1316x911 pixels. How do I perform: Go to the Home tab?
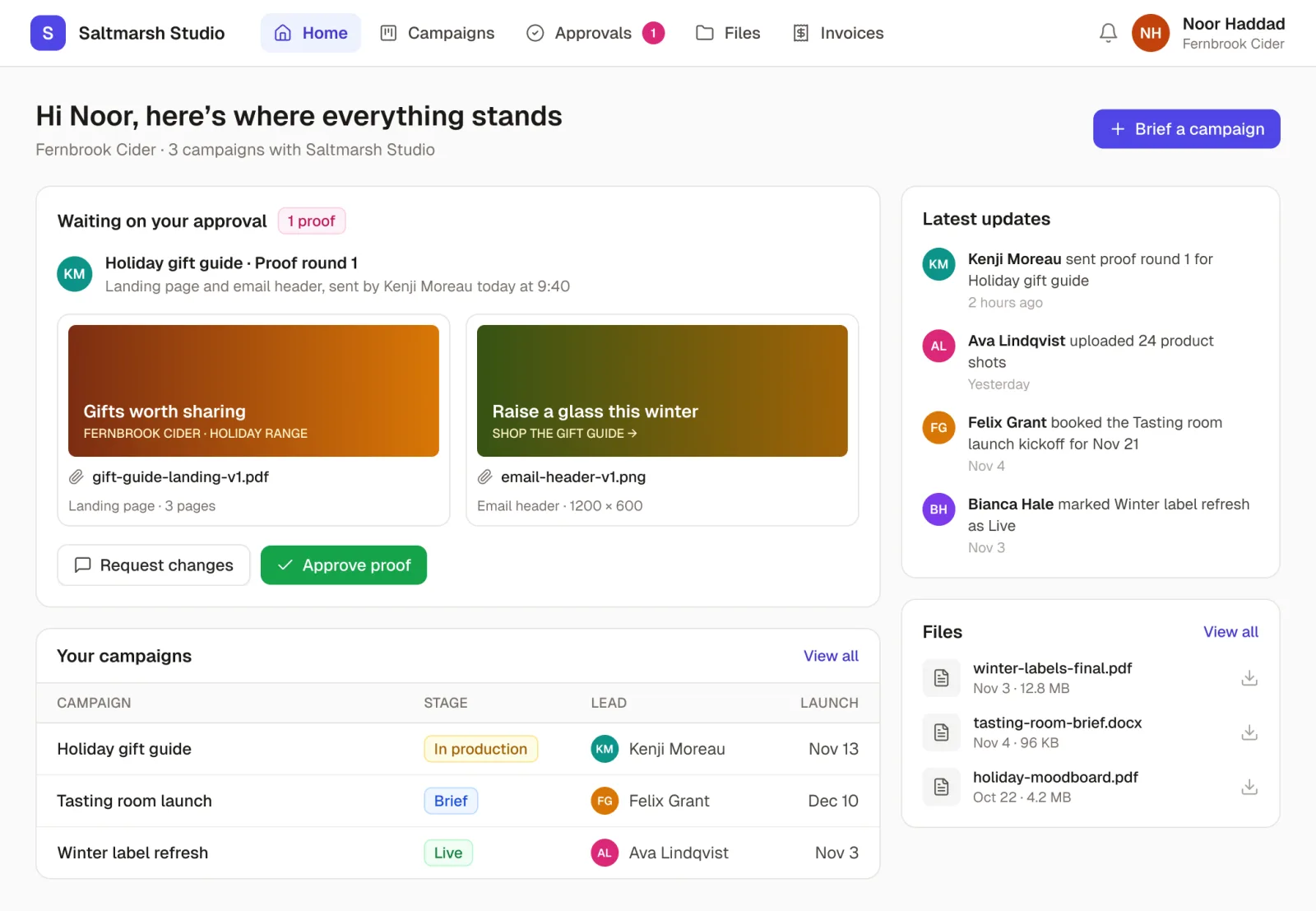[x=311, y=33]
